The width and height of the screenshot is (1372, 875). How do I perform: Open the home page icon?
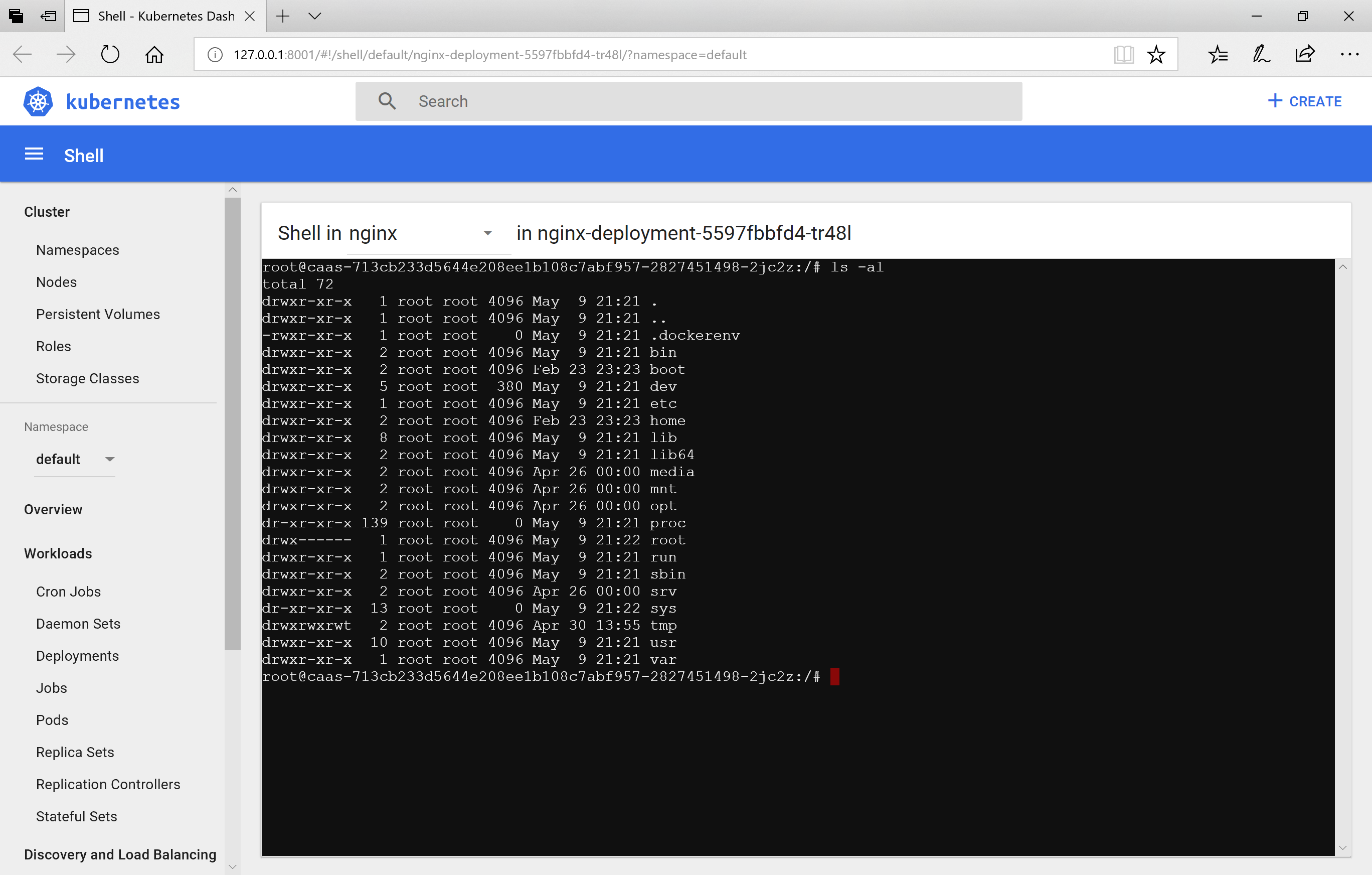[154, 54]
